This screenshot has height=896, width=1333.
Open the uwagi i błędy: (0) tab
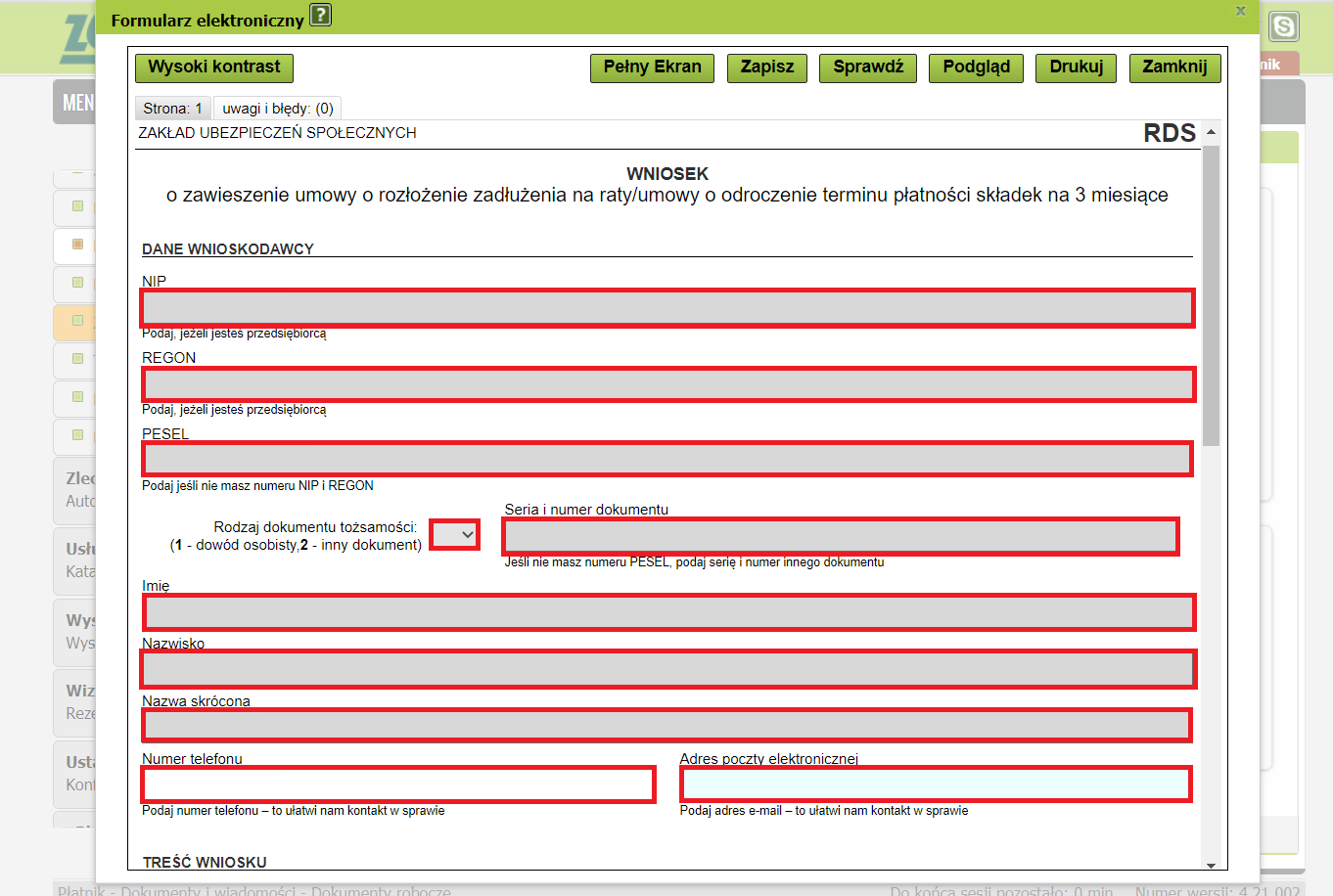[x=278, y=109]
